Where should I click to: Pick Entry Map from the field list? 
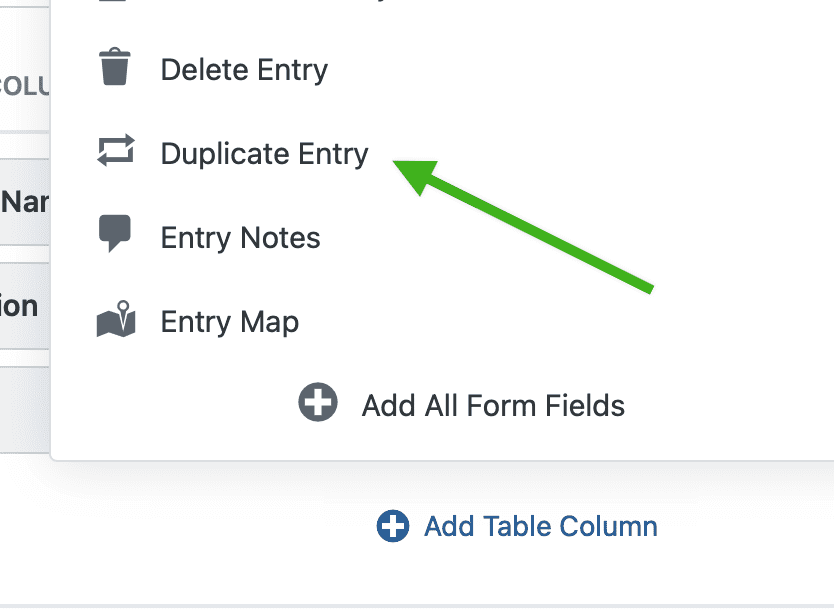pyautogui.click(x=228, y=321)
